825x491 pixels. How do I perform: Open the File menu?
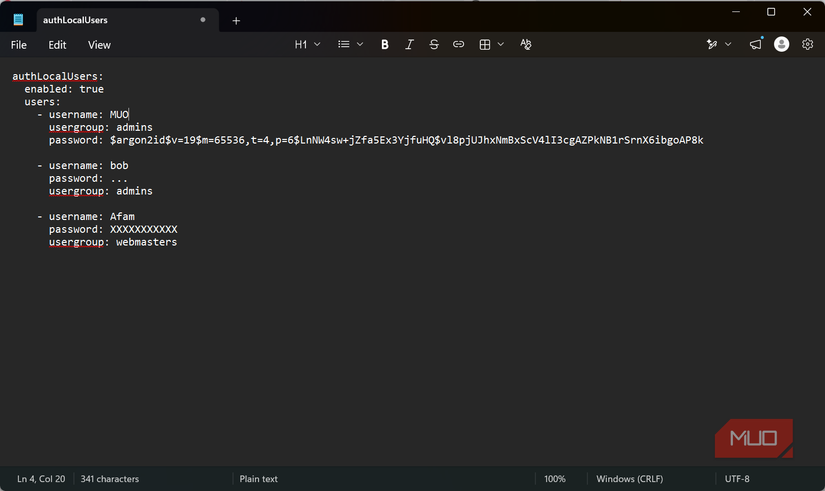coord(18,45)
